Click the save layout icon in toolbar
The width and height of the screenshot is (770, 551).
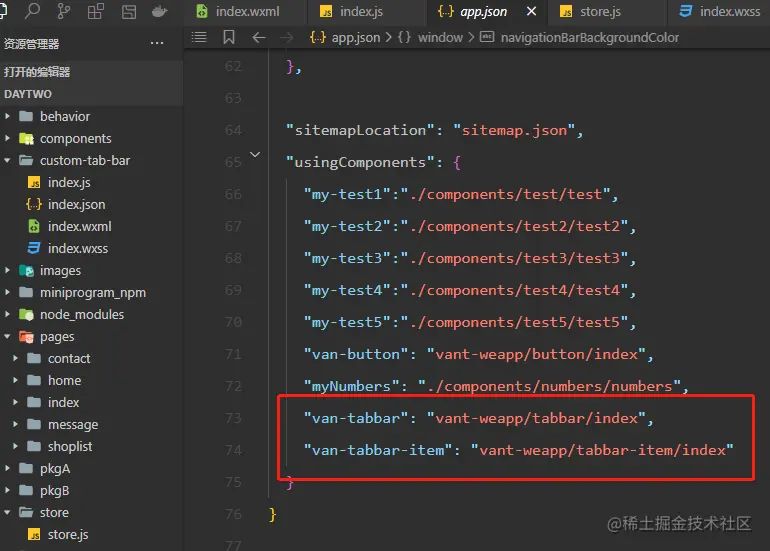point(129,11)
